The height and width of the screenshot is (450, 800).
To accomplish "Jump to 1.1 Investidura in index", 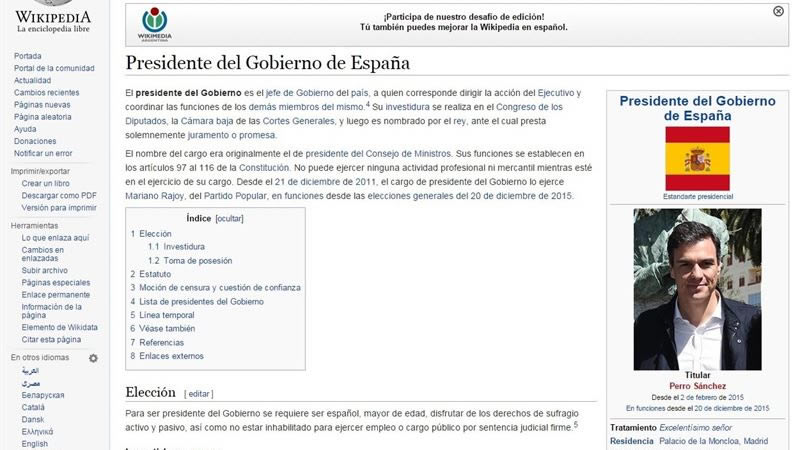I will click(177, 247).
